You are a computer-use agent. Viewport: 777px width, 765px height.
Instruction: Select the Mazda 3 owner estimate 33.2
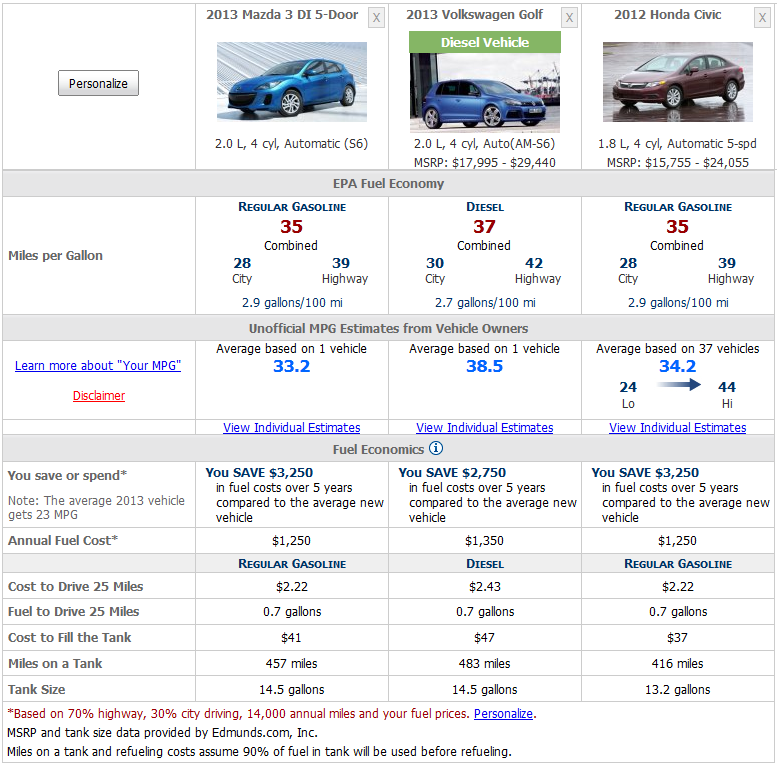pyautogui.click(x=291, y=366)
